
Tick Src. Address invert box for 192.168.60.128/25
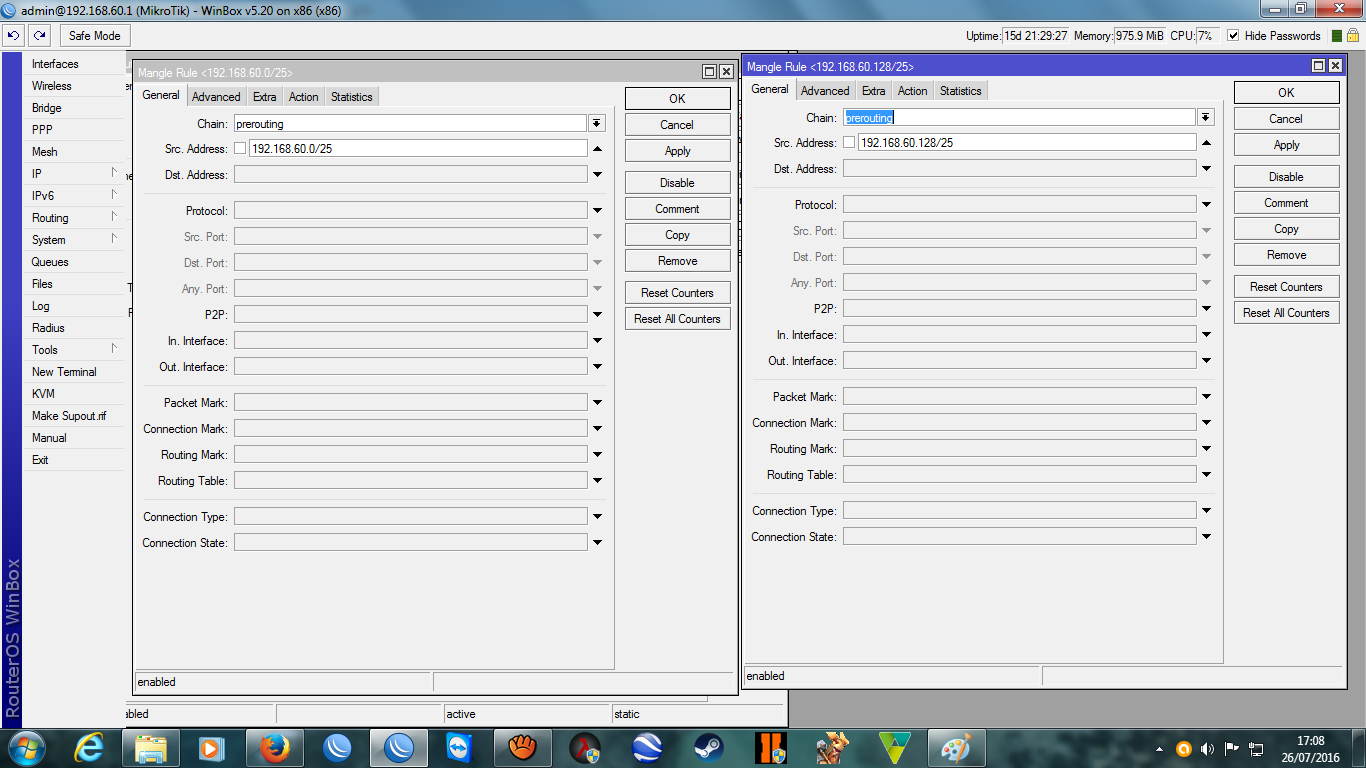click(x=849, y=143)
